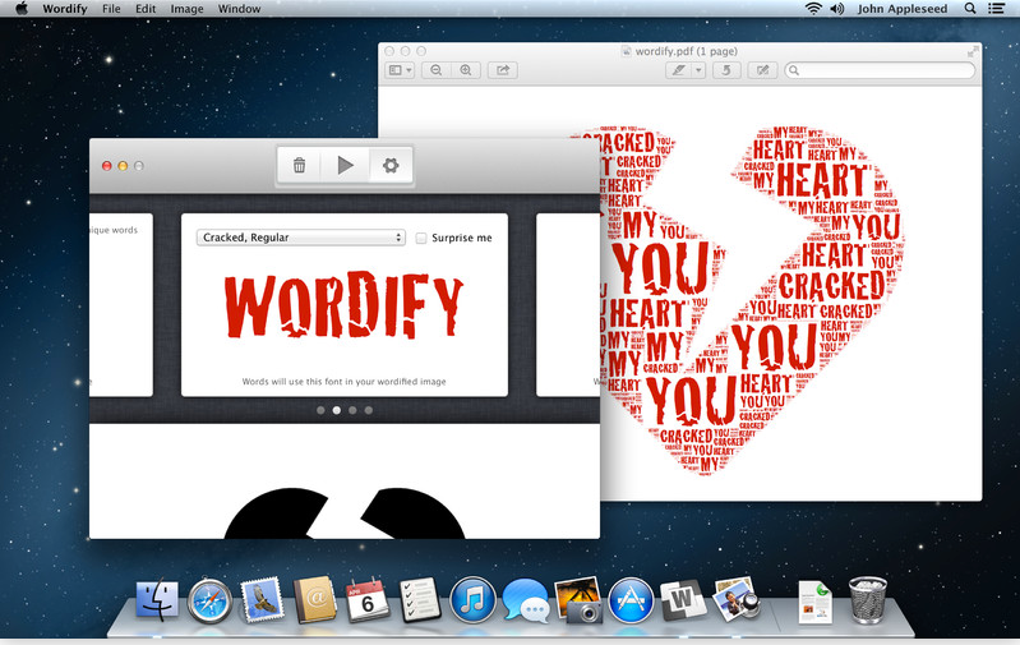Open Finder from the Dock
1020x645 pixels.
(157, 600)
